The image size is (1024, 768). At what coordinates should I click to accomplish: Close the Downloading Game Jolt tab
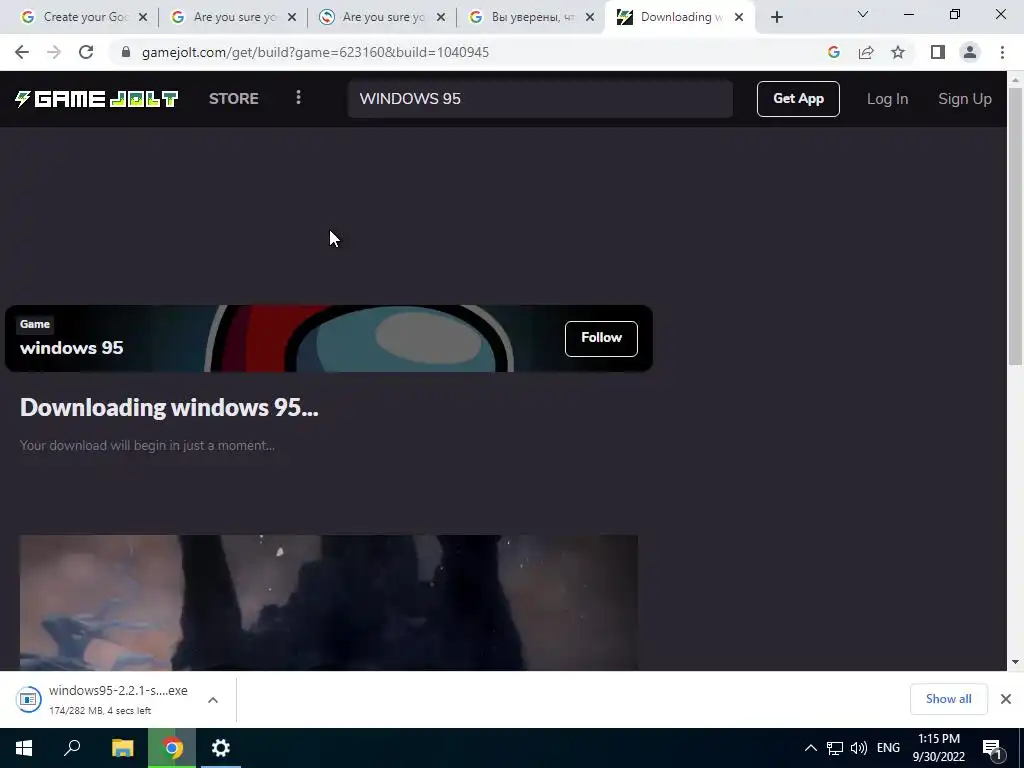(x=739, y=18)
